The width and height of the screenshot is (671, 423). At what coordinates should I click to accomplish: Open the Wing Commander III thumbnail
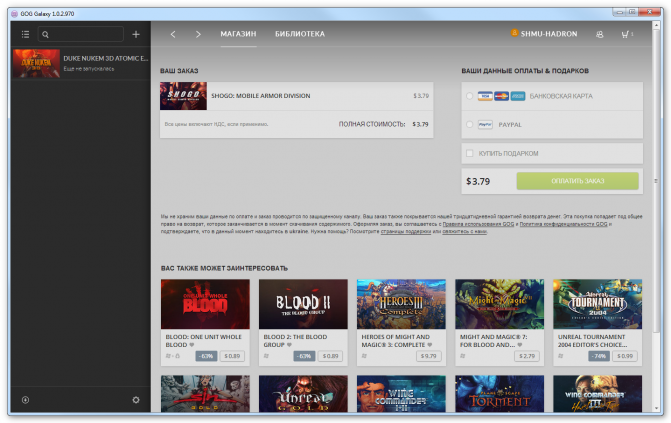point(597,394)
